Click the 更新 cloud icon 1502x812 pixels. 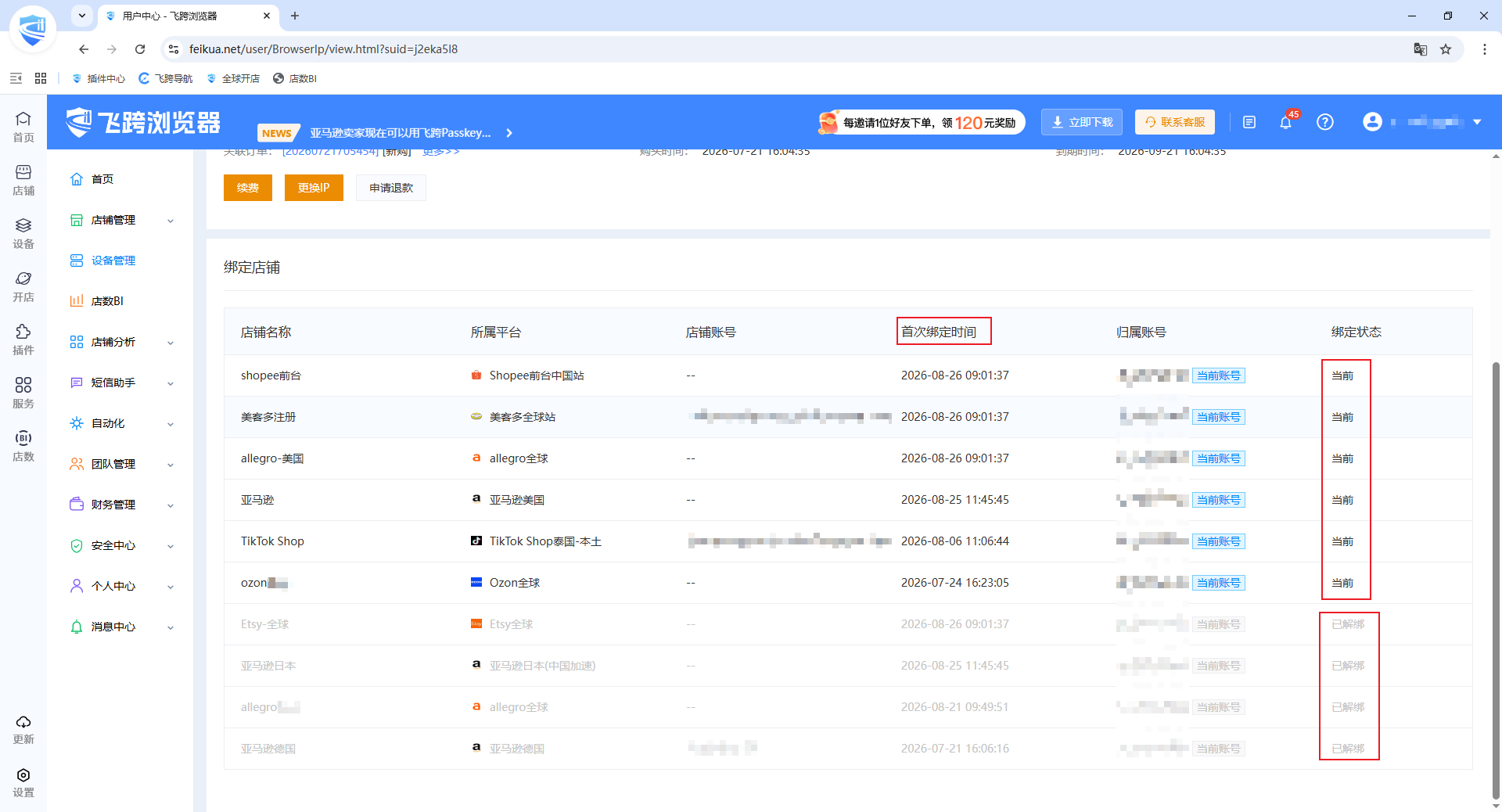point(23,729)
